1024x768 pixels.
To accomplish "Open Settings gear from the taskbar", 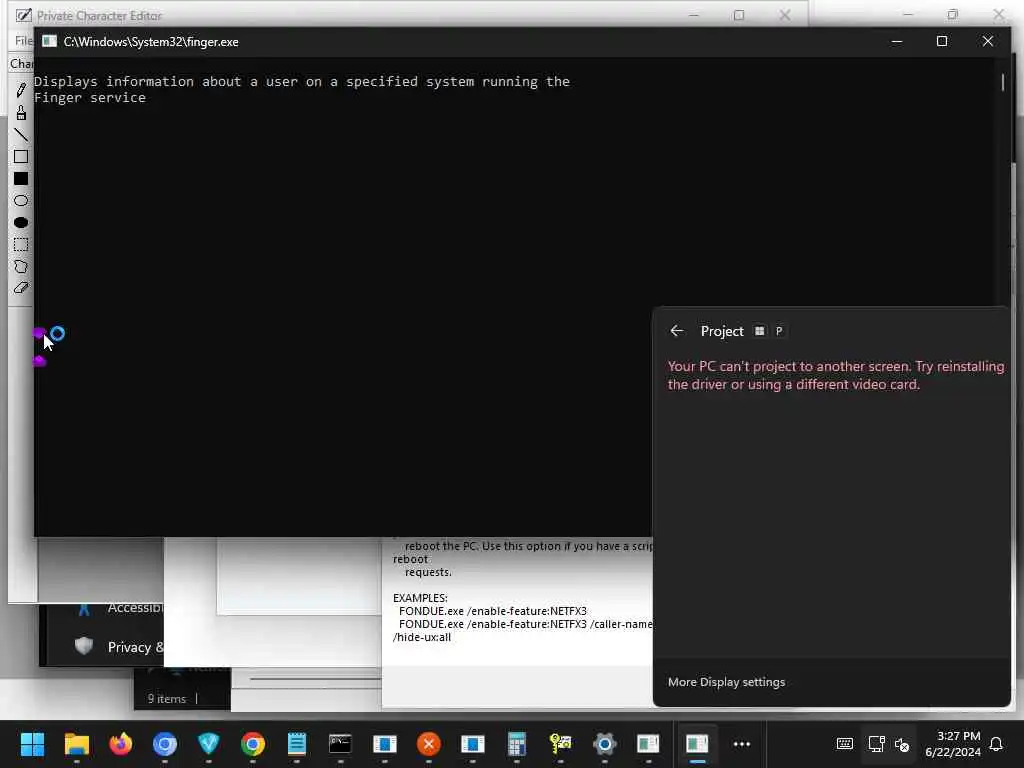I will tap(605, 744).
